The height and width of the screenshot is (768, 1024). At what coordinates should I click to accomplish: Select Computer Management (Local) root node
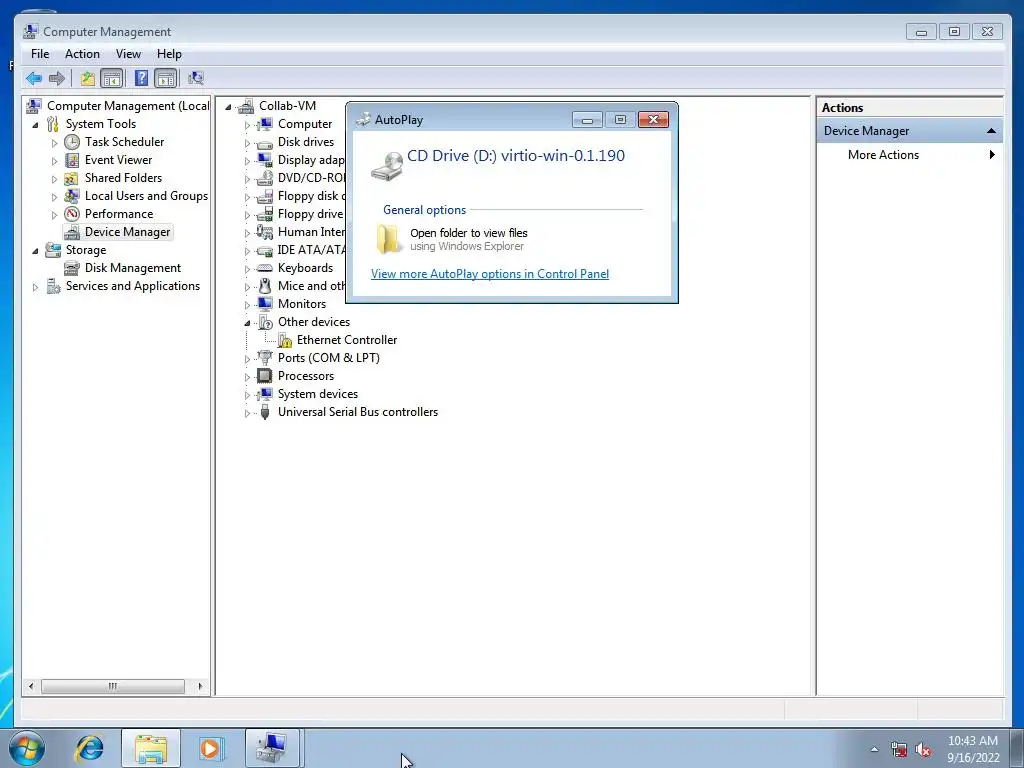tap(128, 106)
